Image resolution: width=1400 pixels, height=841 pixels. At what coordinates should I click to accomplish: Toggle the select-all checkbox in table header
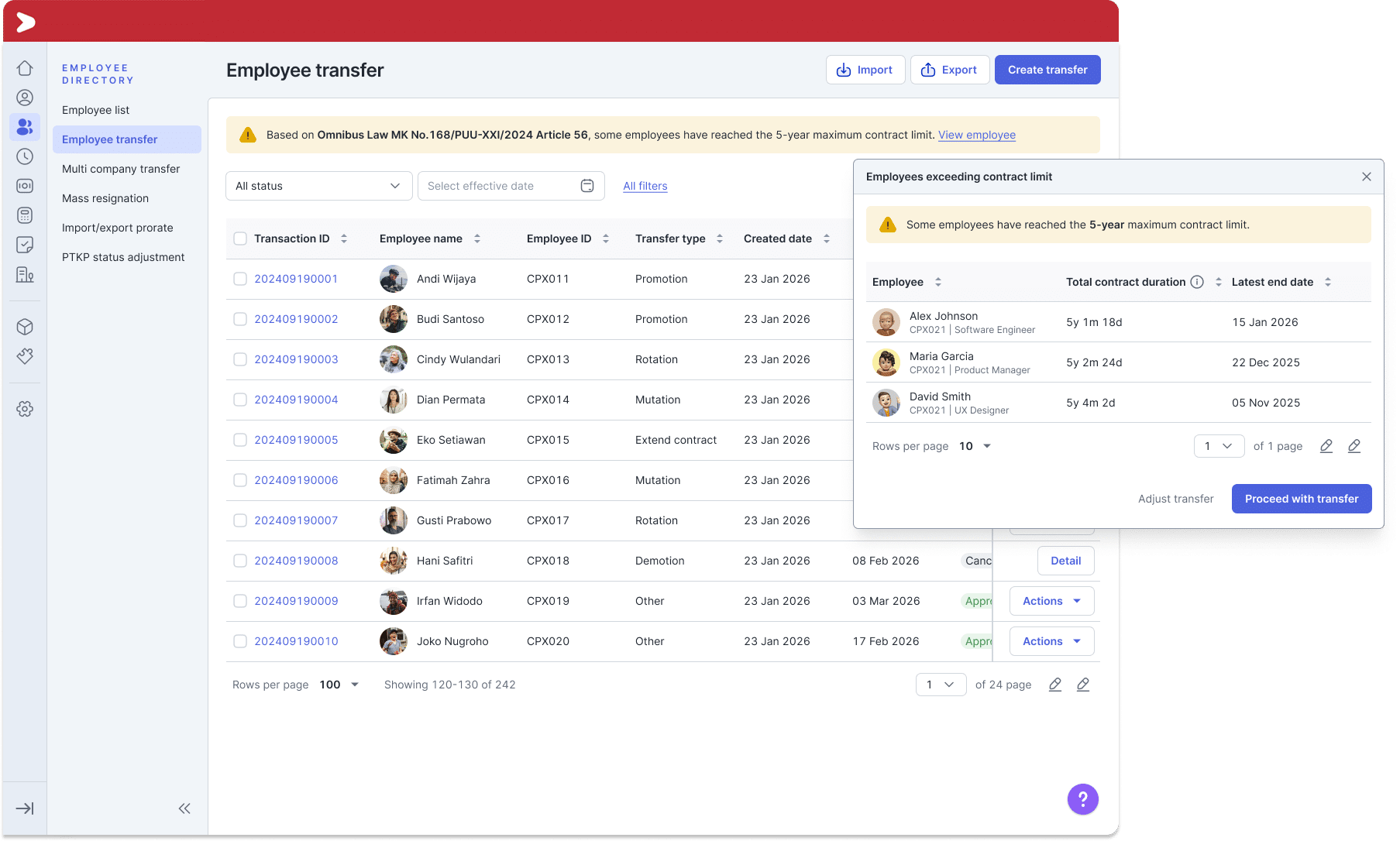240,239
